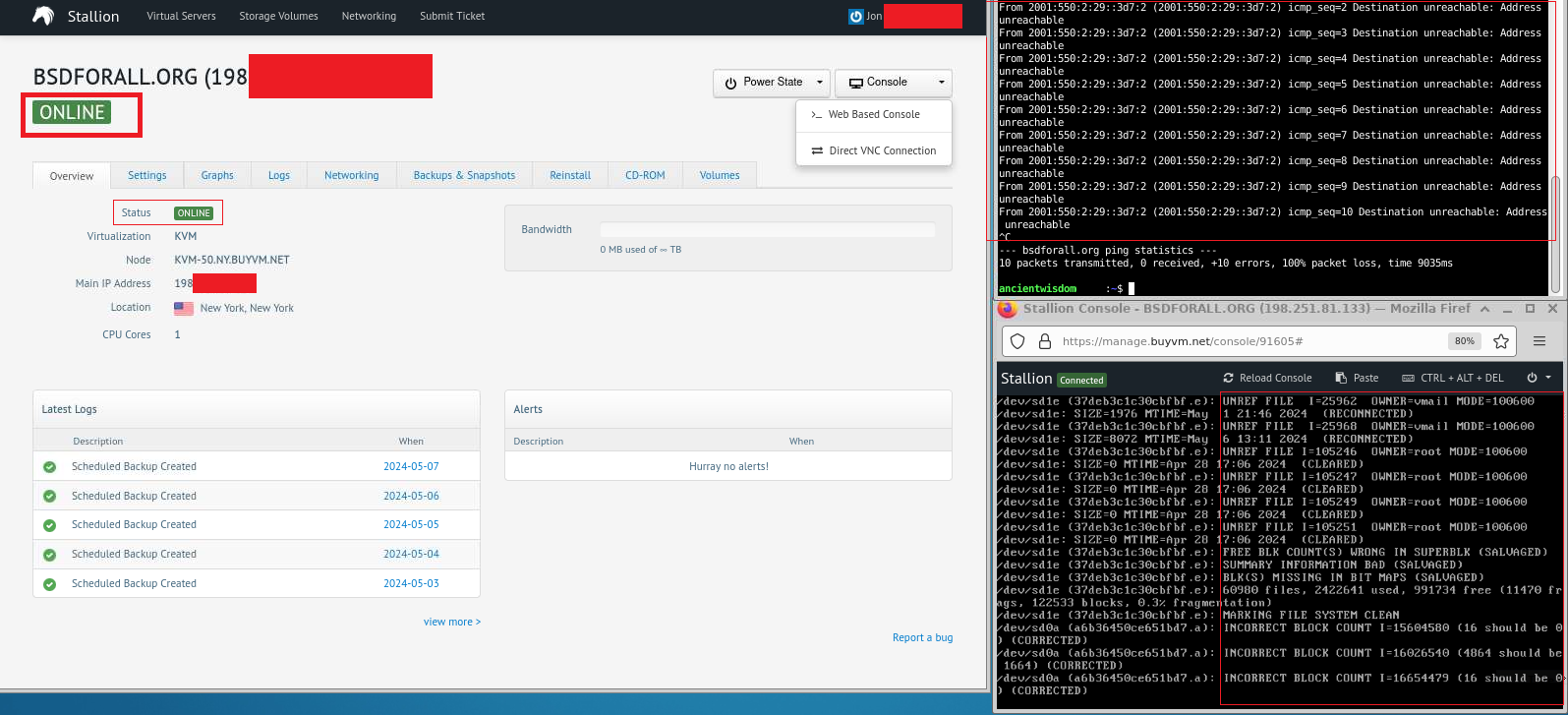Send CTRL + ALT + DEL to console

click(x=1453, y=378)
